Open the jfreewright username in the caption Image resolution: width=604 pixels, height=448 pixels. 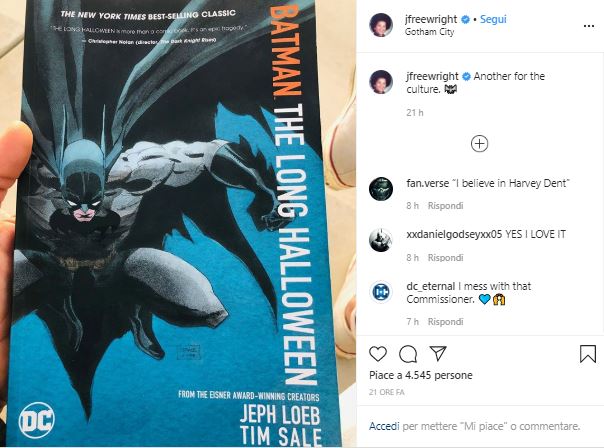(x=432, y=76)
